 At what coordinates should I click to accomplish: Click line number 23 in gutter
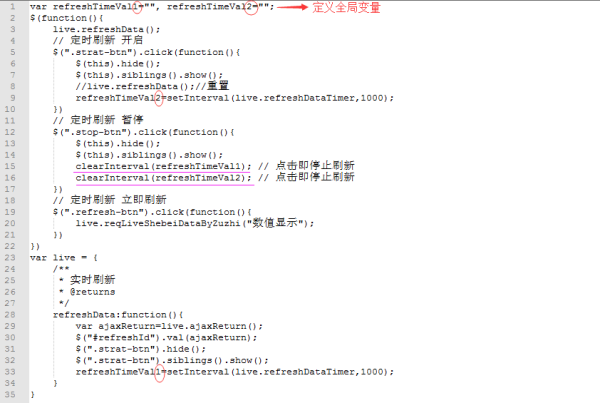click(x=10, y=258)
